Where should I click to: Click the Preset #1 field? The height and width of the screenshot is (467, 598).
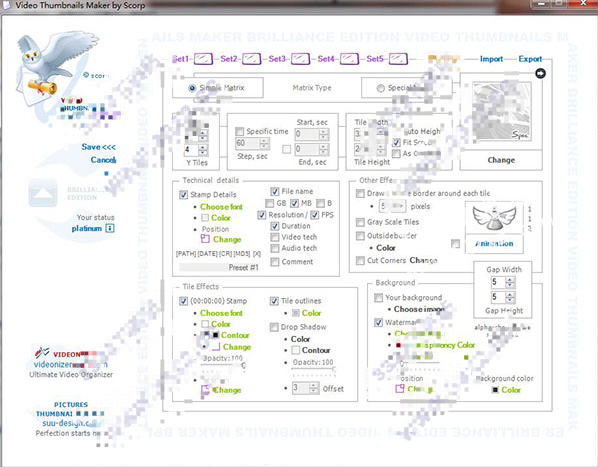pyautogui.click(x=219, y=267)
